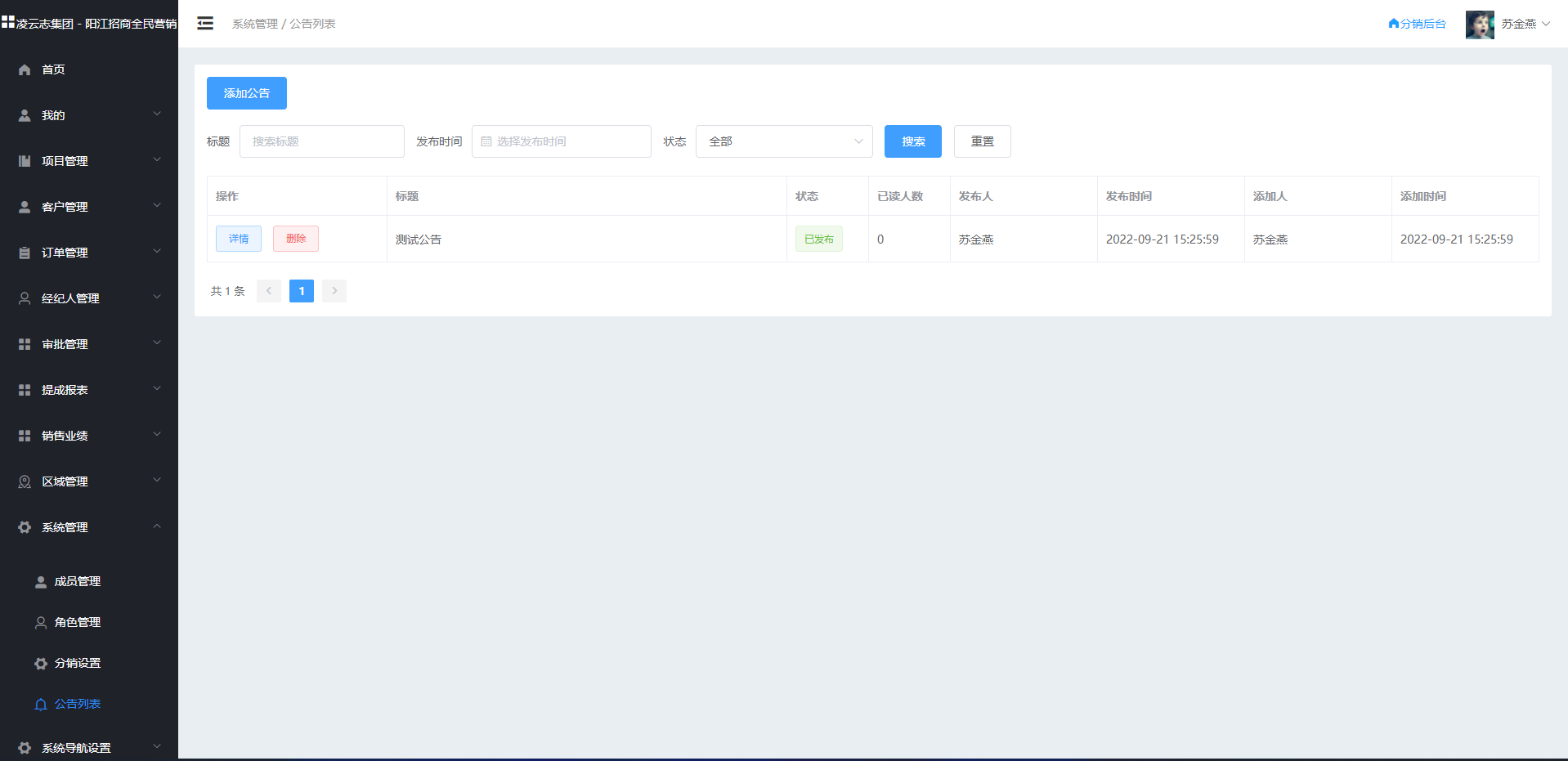Select 公告列表 submenu item
The width and height of the screenshot is (1568, 761).
(x=89, y=704)
